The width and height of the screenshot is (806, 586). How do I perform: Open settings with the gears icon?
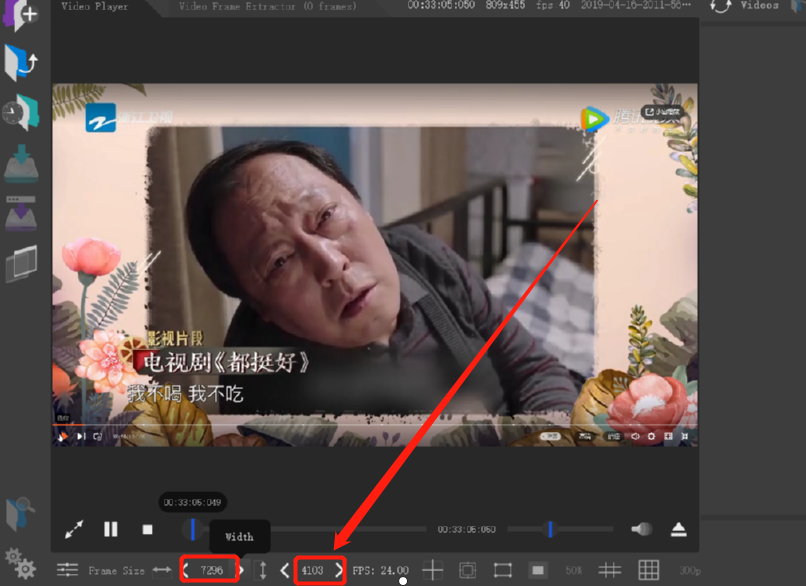click(x=20, y=564)
